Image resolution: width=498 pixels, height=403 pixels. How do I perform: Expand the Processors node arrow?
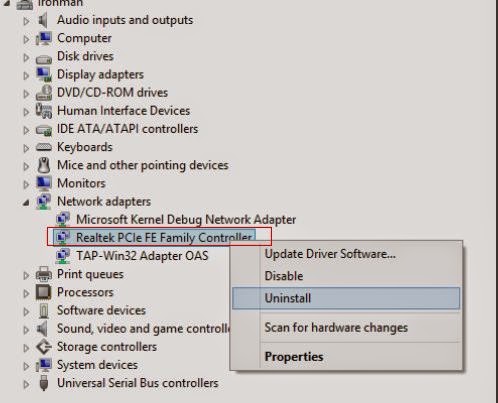coord(26,293)
